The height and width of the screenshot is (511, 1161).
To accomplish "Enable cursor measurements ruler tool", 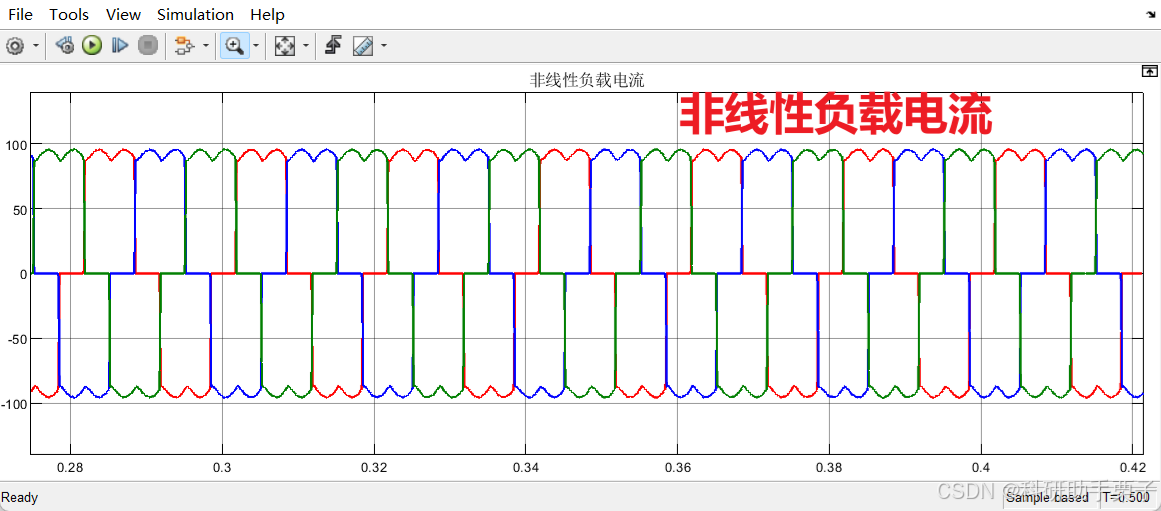I will tap(363, 46).
